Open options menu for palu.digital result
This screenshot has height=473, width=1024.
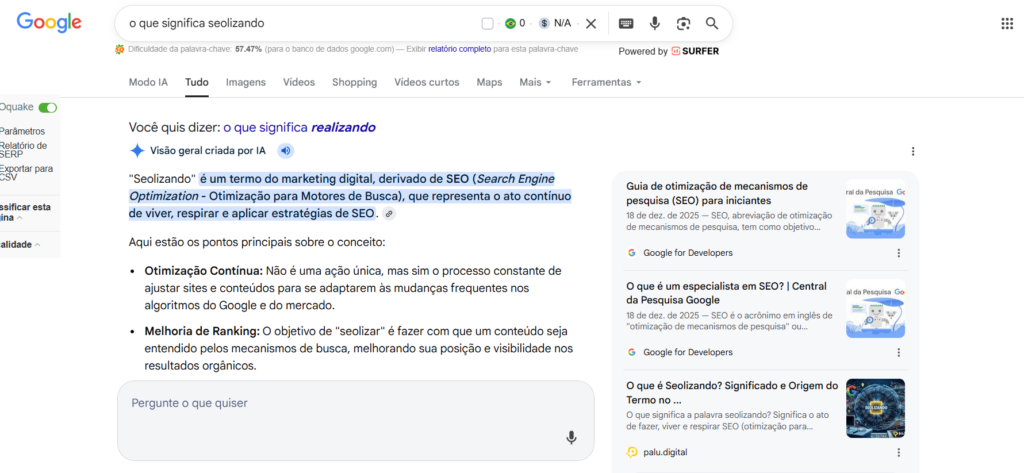point(899,452)
